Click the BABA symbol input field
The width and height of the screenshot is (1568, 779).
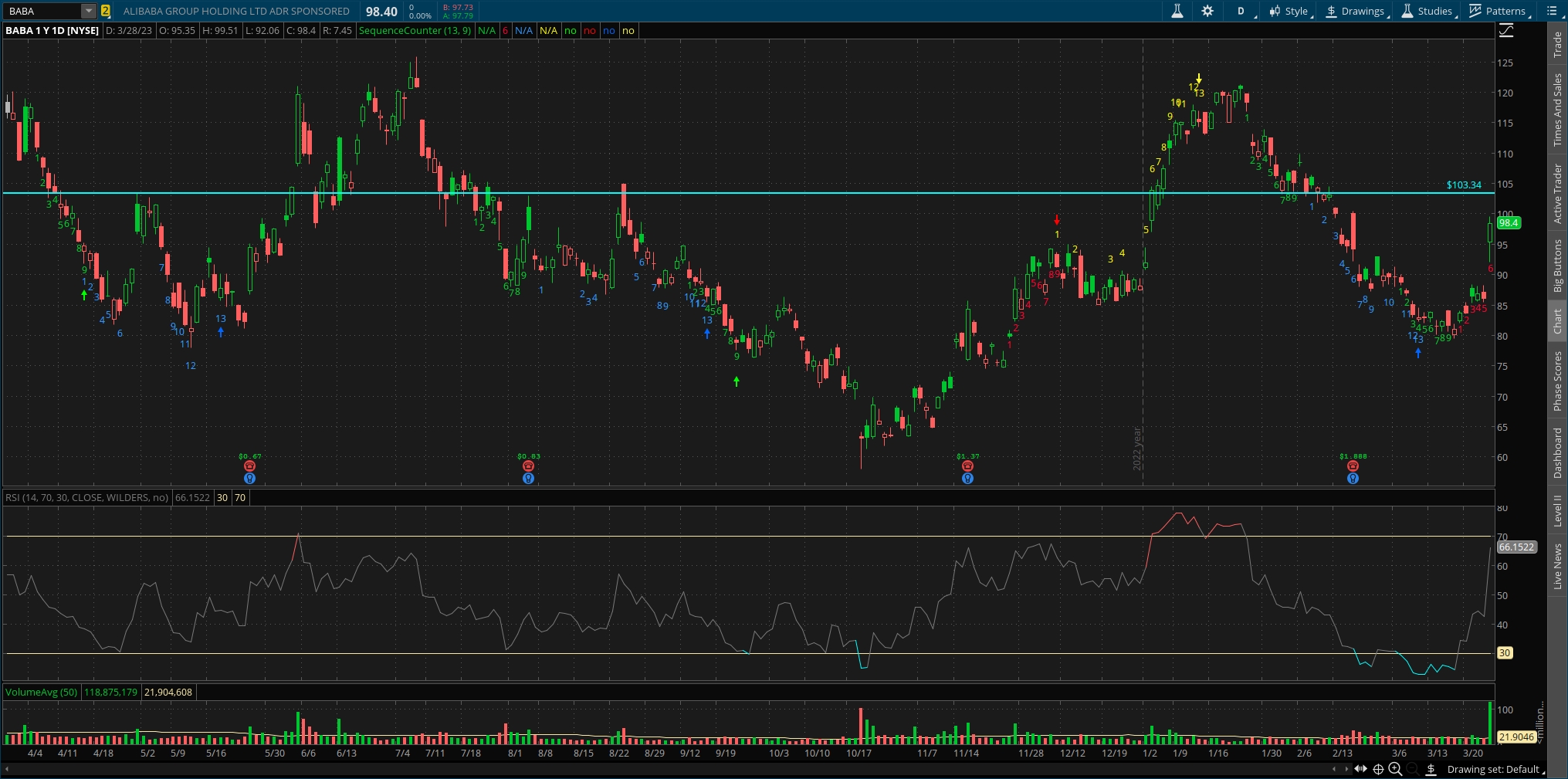tap(42, 11)
